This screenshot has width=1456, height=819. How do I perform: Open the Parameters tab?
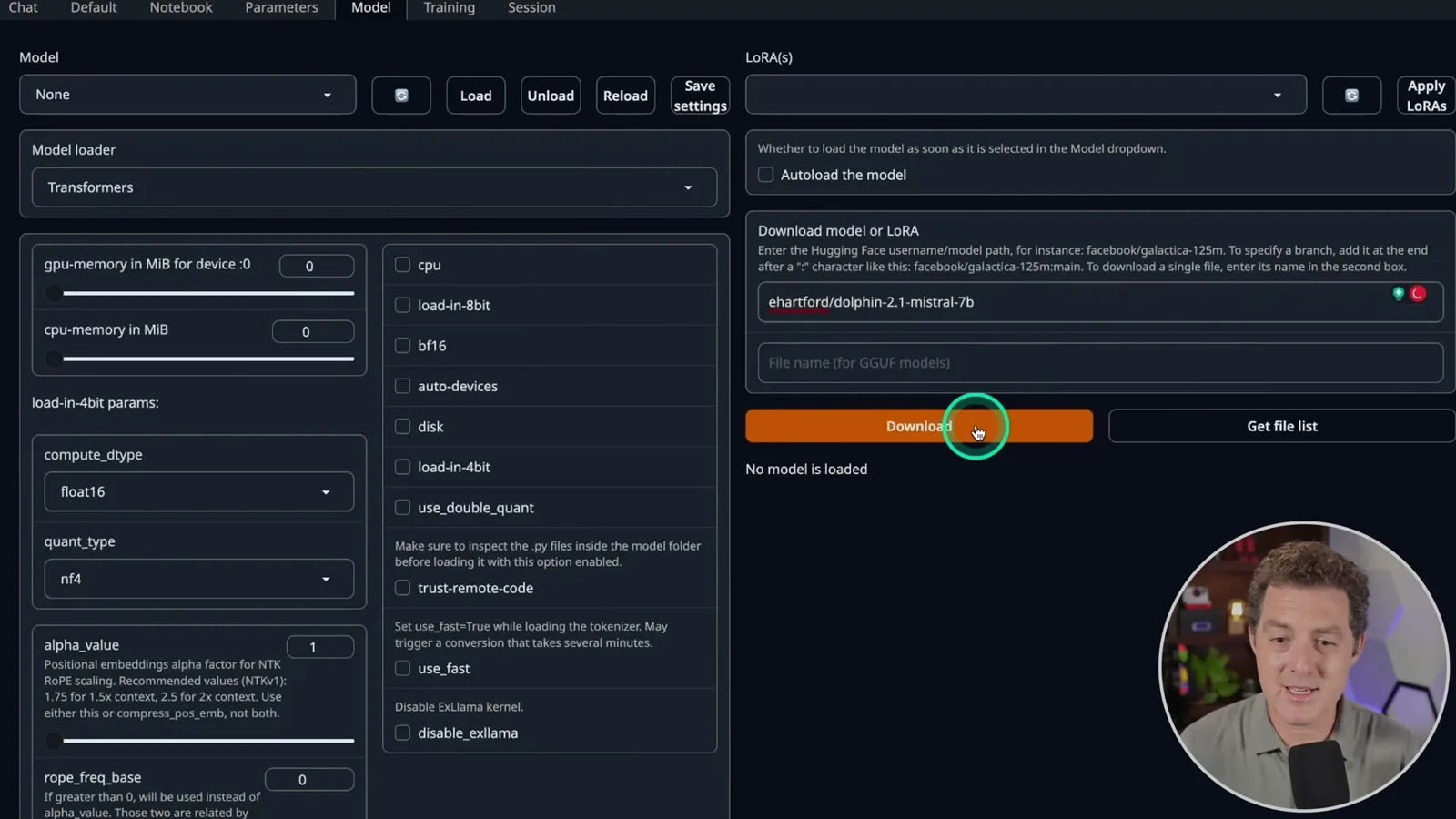281,7
